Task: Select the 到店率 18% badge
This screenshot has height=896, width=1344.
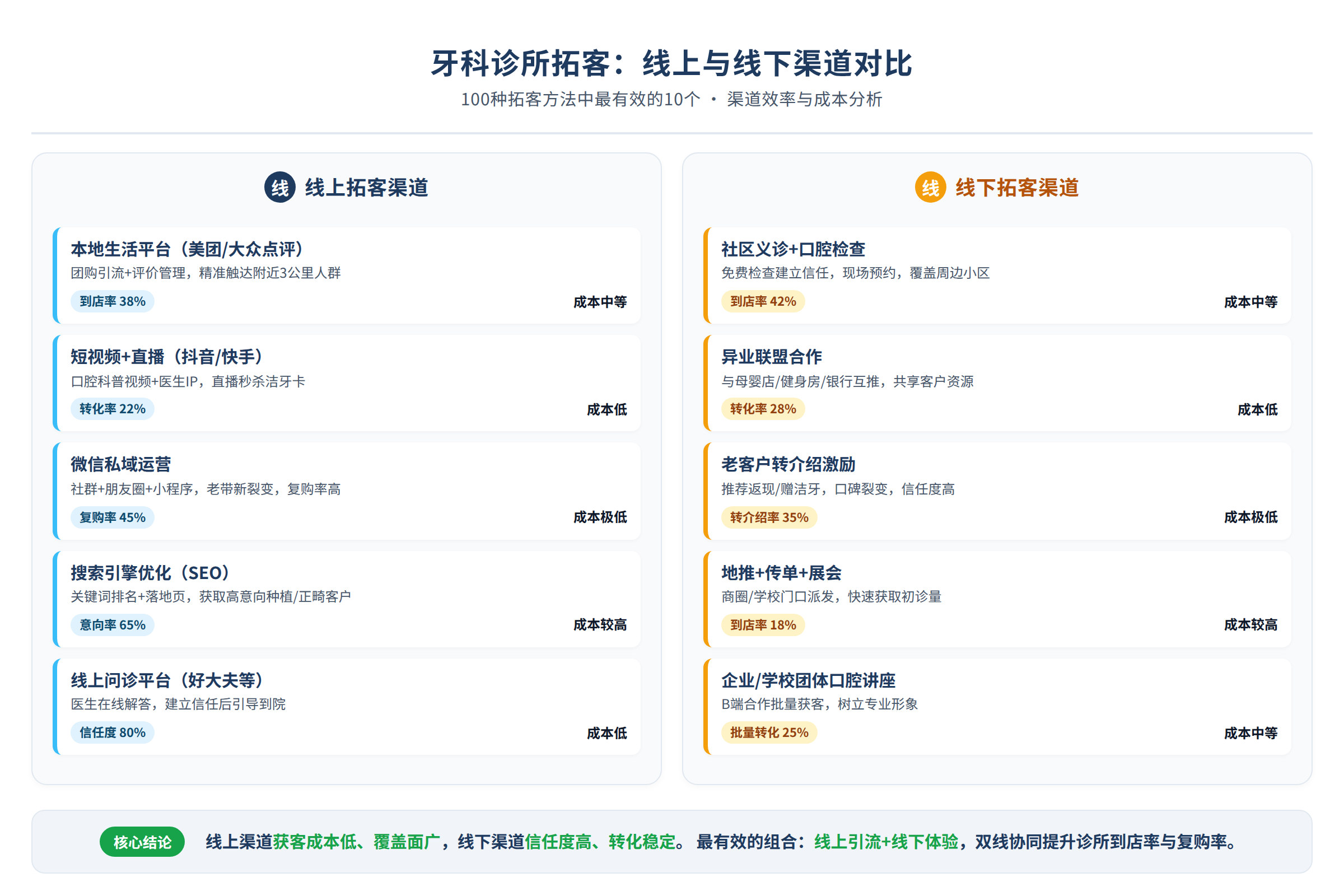Action: coord(763,624)
